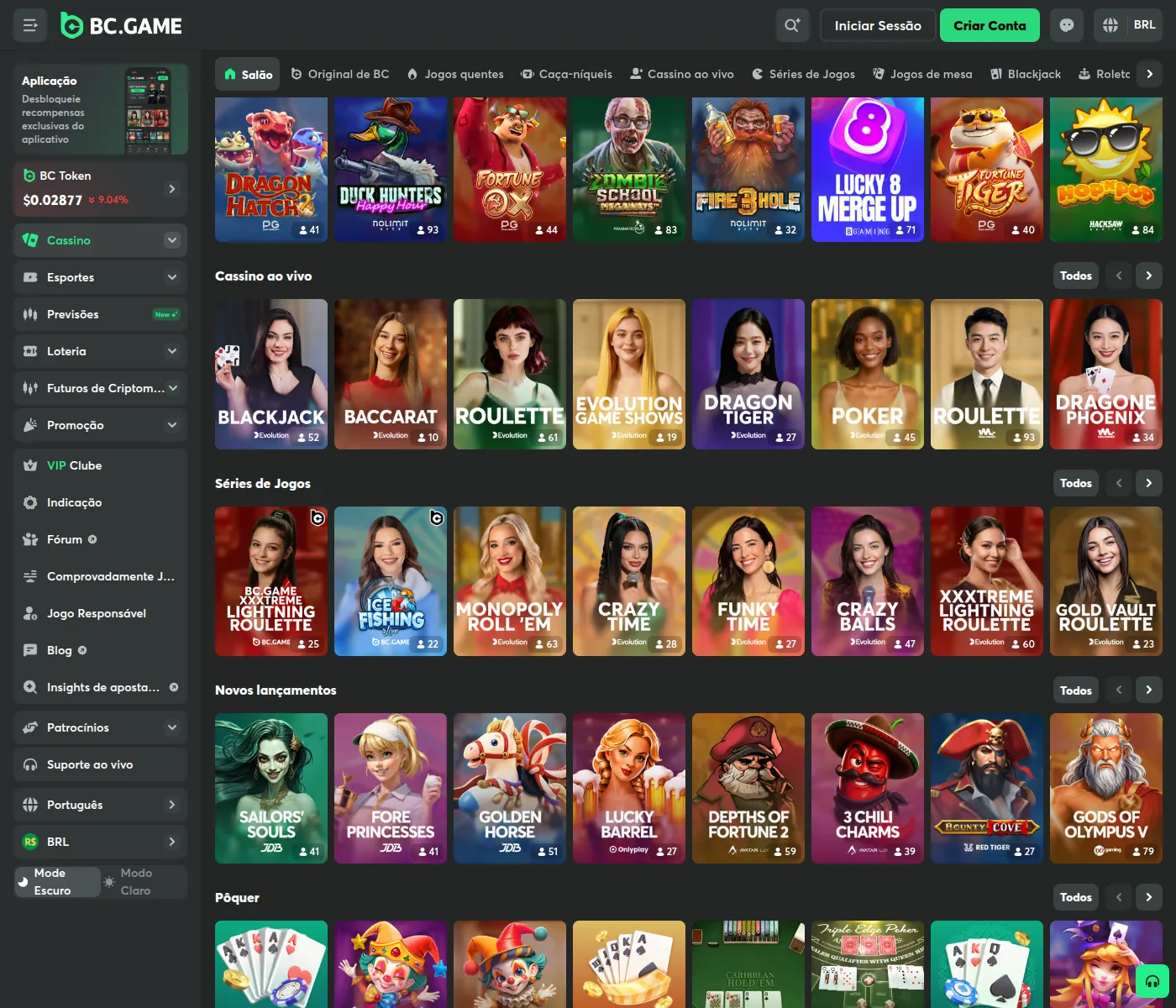Open the Fórum sidebar item
The width and height of the screenshot is (1176, 1008).
pyautogui.click(x=101, y=539)
